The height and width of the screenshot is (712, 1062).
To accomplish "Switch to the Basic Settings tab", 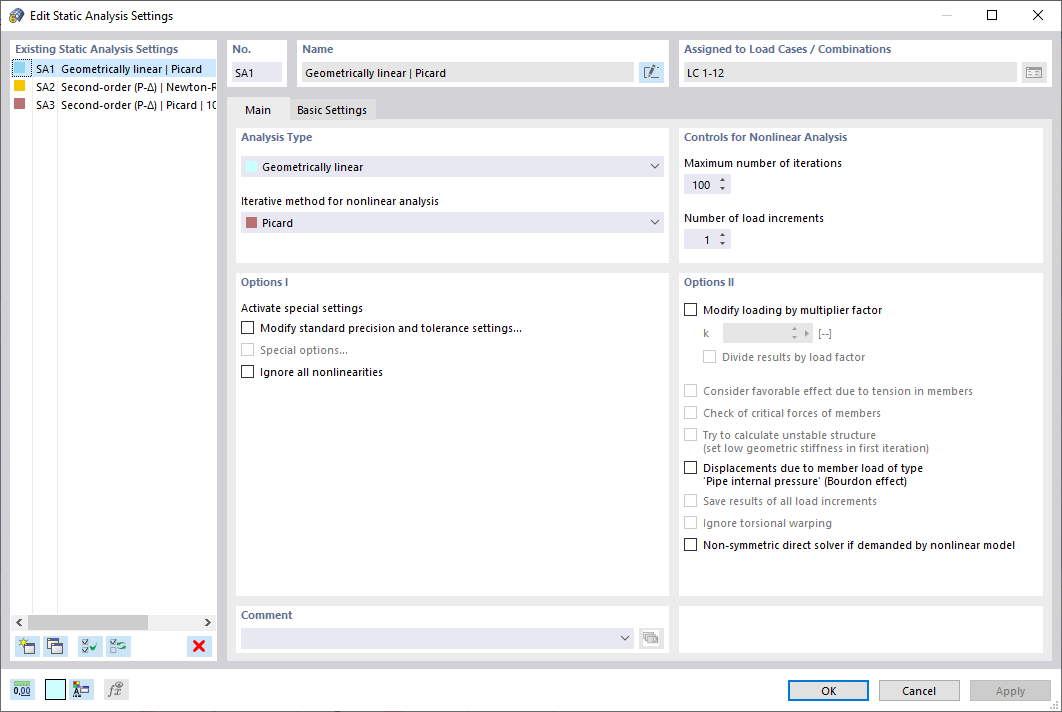I will 332,110.
